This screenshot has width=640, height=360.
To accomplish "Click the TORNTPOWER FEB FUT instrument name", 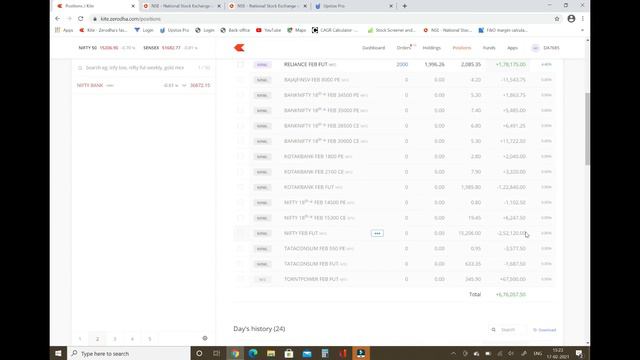I will pyautogui.click(x=311, y=279).
